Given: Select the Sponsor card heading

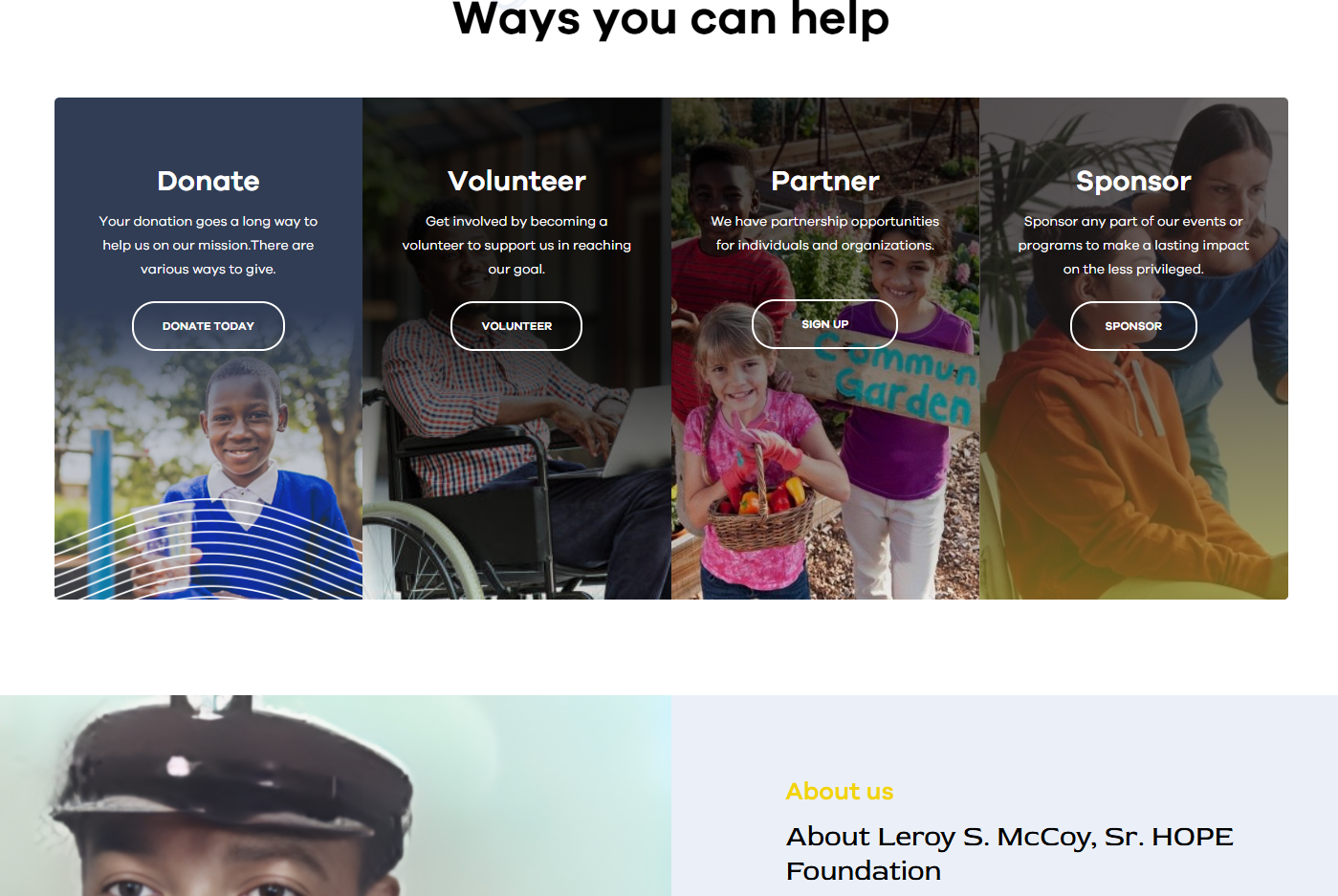Looking at the screenshot, I should coord(1133,181).
